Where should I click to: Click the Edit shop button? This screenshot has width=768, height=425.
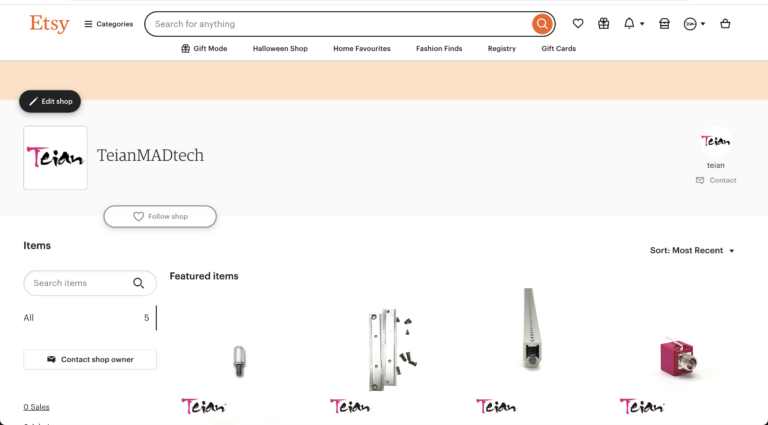50,101
